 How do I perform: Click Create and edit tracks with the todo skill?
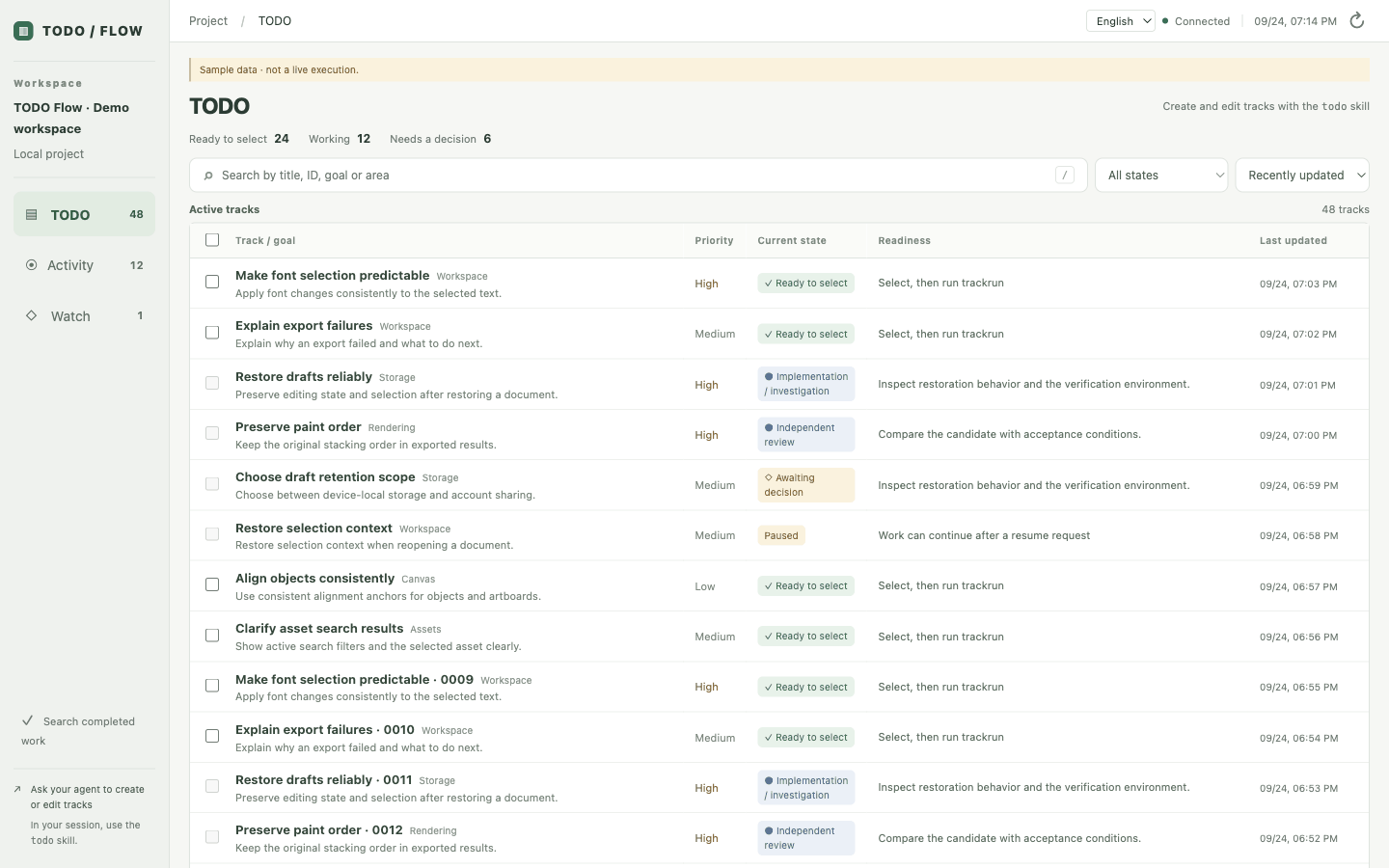click(x=1266, y=106)
